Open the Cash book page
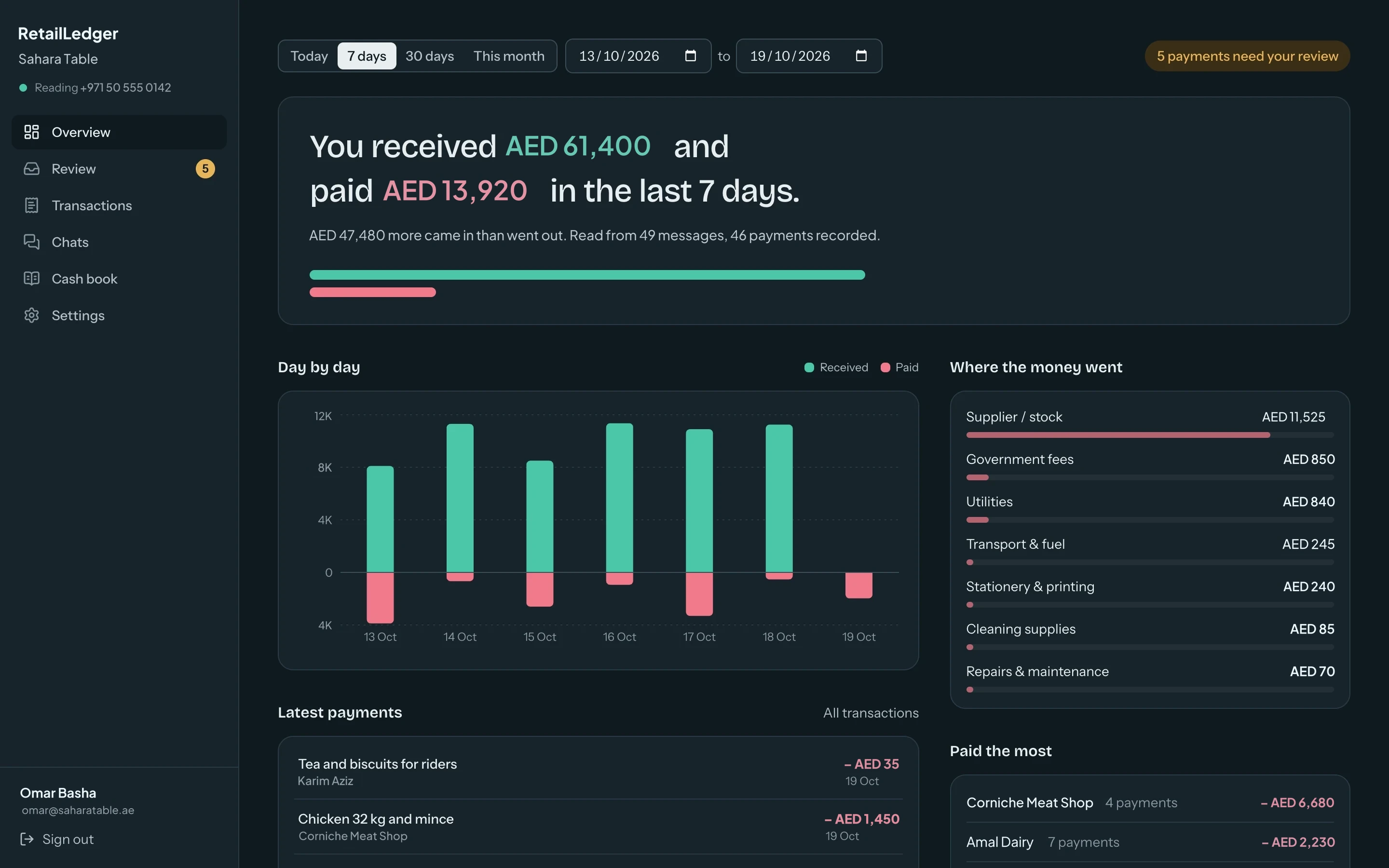The width and height of the screenshot is (1389, 868). [x=119, y=278]
